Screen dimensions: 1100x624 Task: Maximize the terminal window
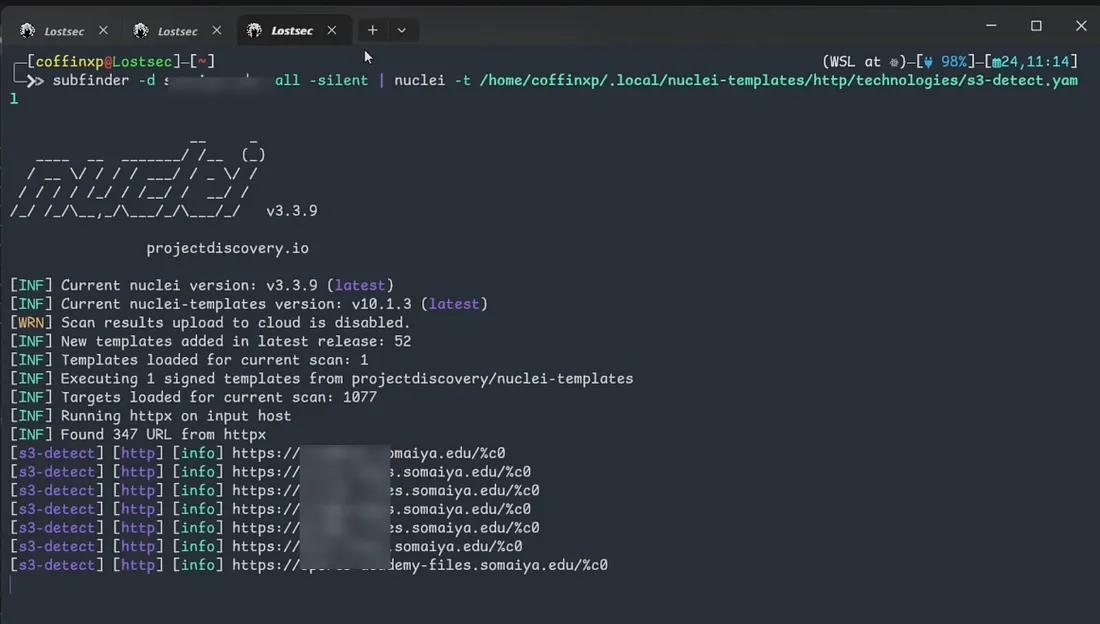1036,26
